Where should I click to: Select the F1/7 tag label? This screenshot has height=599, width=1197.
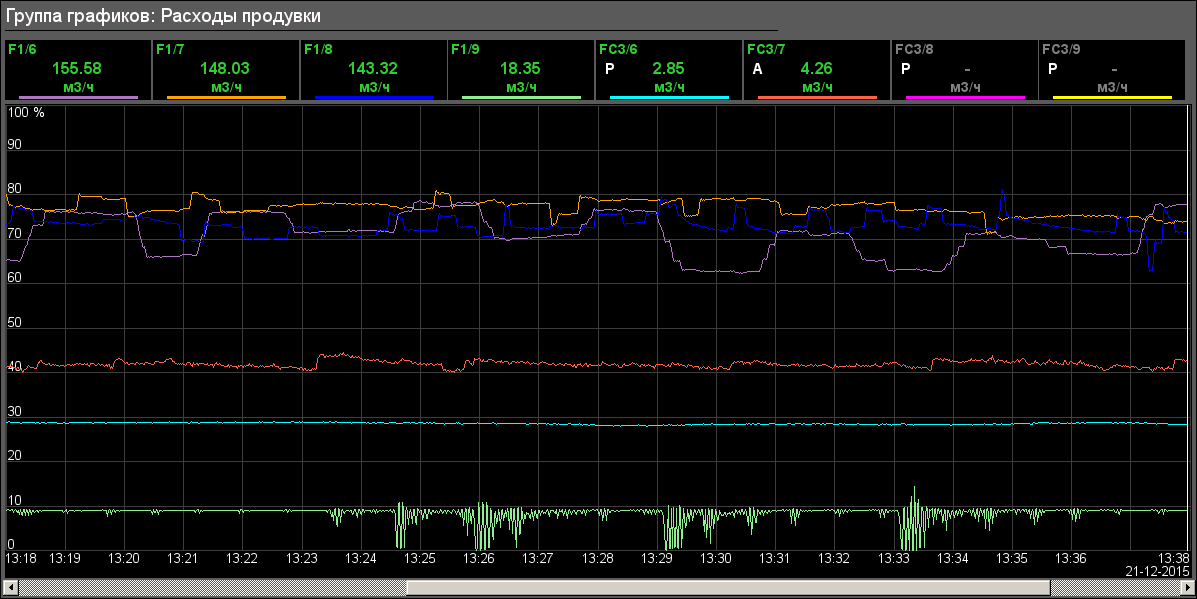[169, 50]
